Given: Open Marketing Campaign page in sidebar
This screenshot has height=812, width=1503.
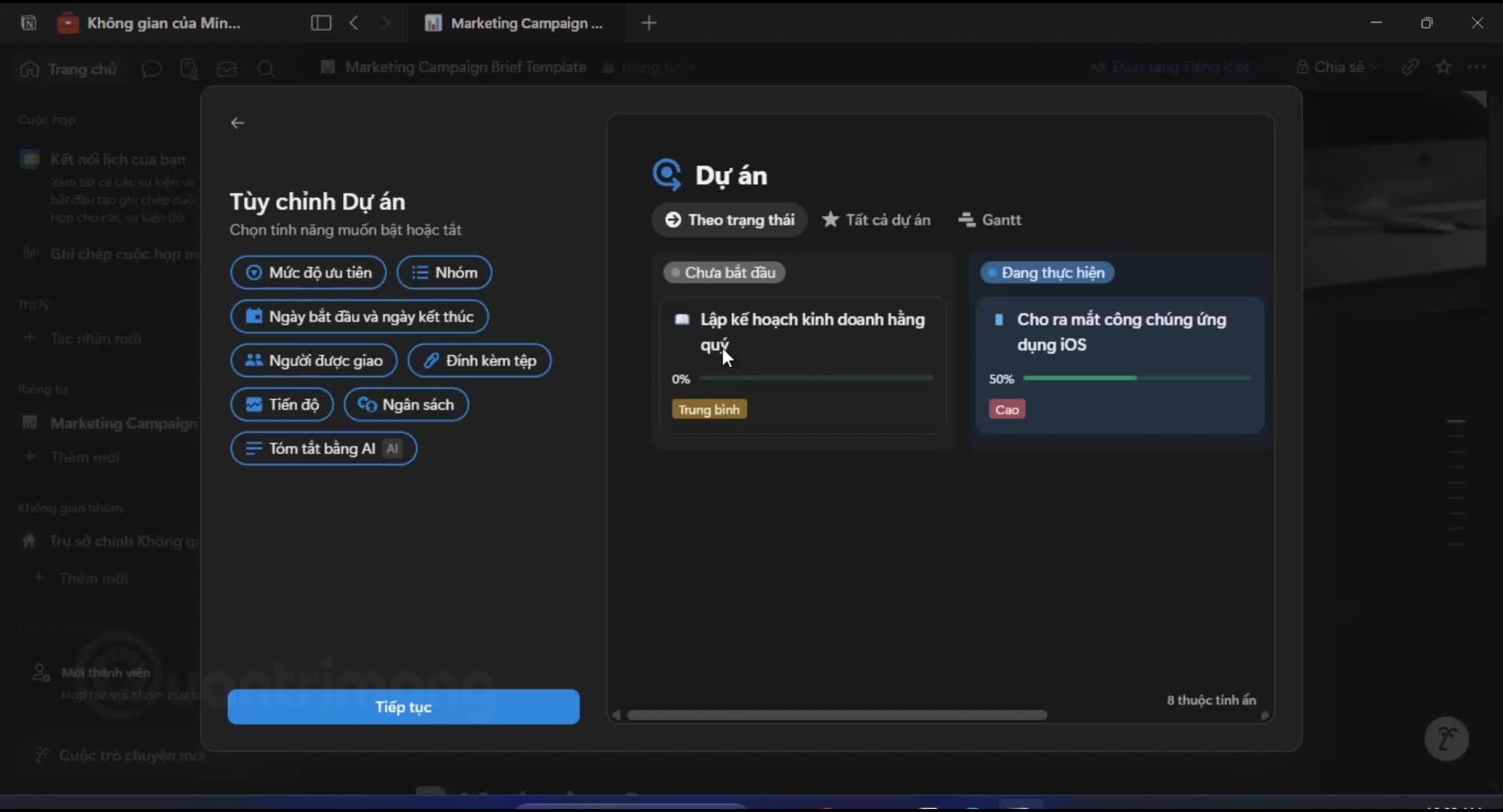Looking at the screenshot, I should [111, 423].
